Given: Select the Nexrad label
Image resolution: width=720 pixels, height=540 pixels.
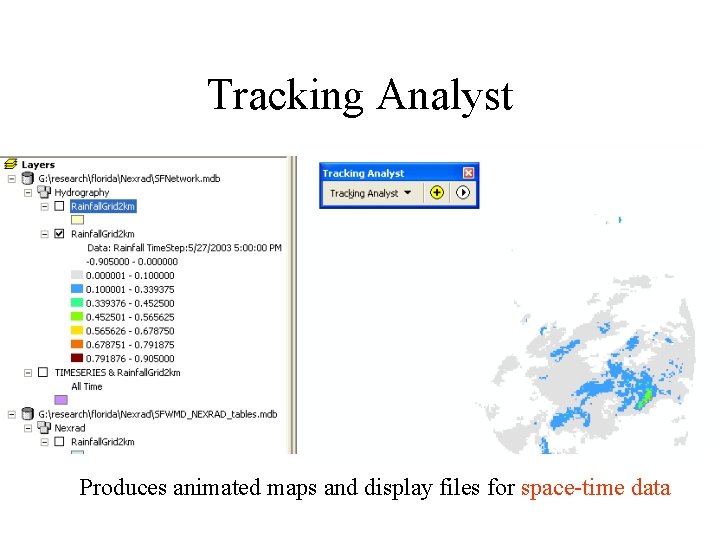Looking at the screenshot, I should pyautogui.click(x=70, y=428).
